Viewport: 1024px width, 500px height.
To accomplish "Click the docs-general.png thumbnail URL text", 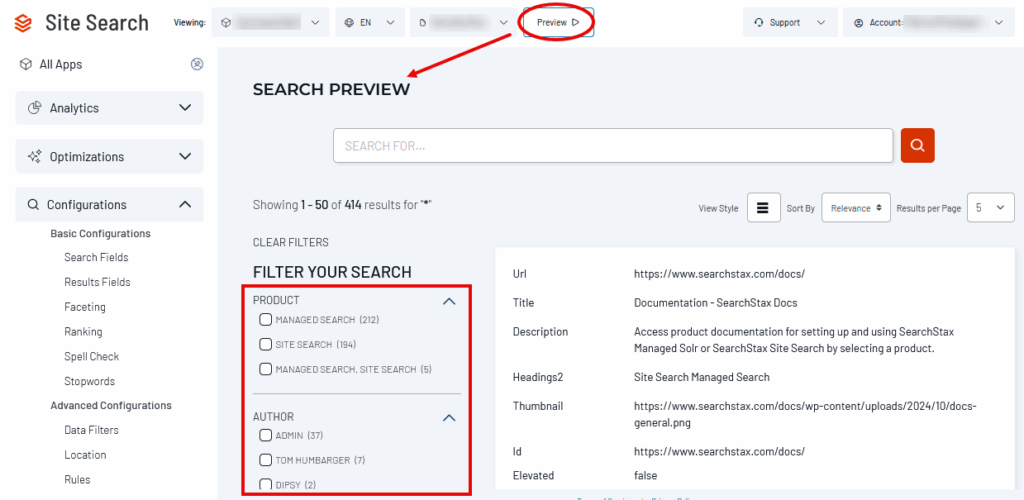I will click(805, 414).
